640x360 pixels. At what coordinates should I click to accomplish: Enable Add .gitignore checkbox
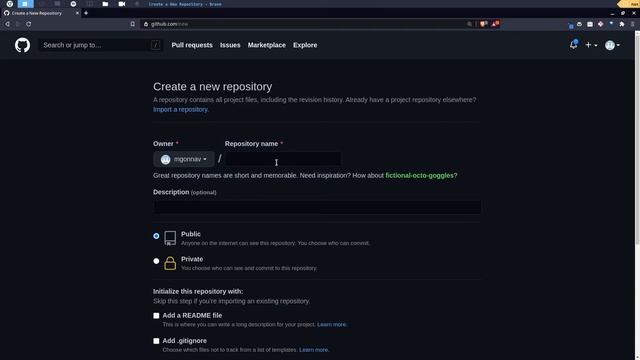coord(156,341)
